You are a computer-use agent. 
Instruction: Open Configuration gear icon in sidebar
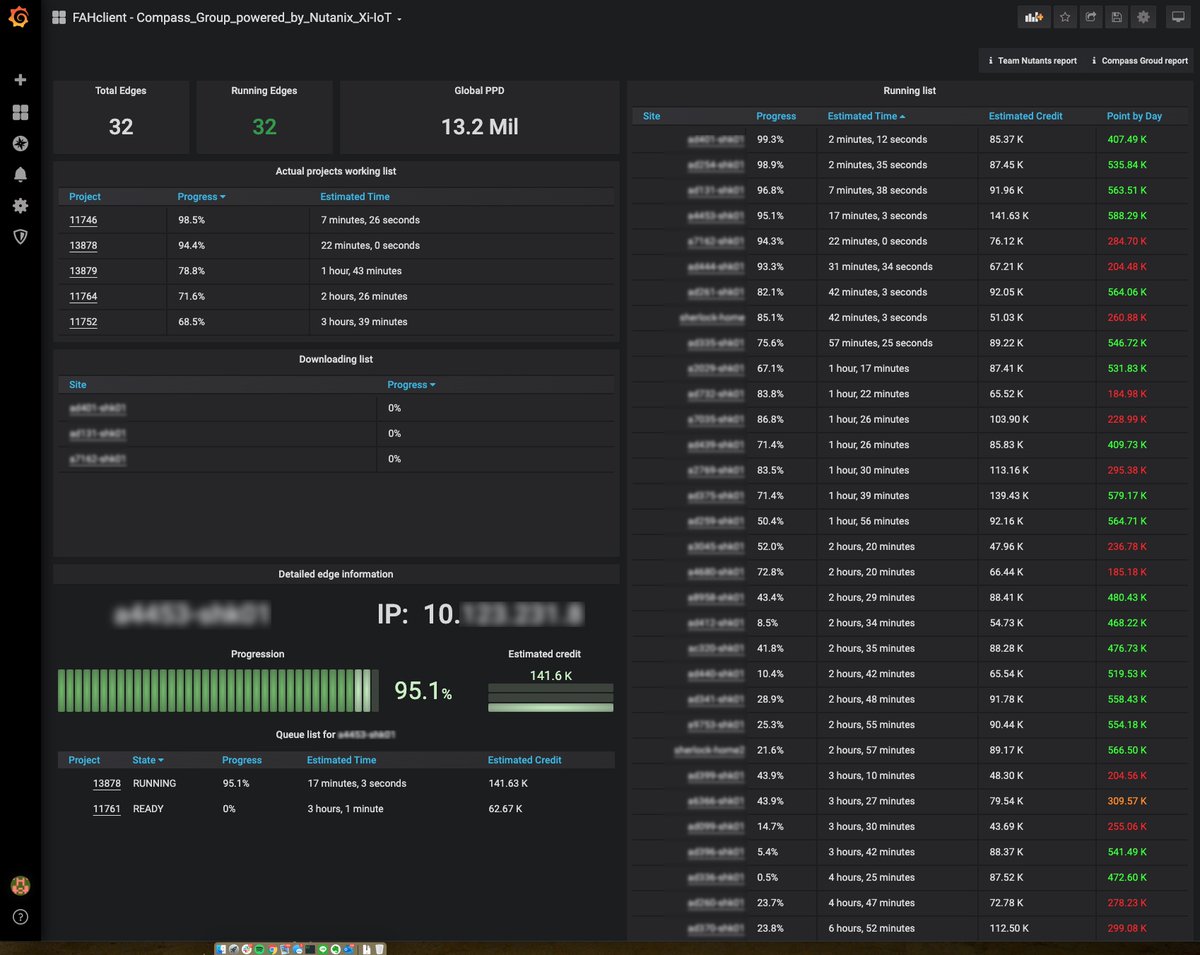[20, 205]
